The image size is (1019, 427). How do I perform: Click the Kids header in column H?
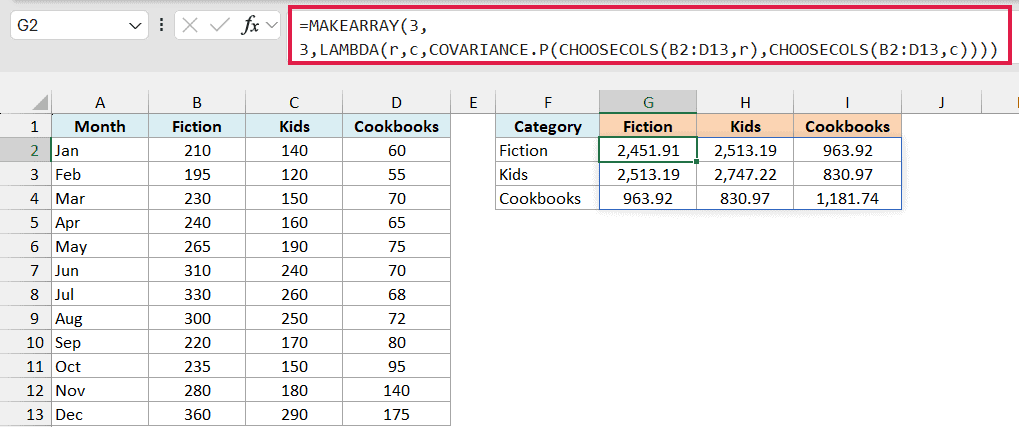tap(745, 126)
